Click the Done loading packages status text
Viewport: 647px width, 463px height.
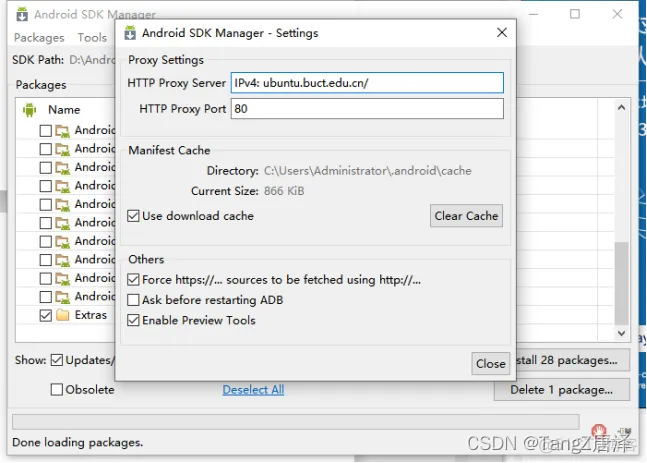(x=78, y=442)
